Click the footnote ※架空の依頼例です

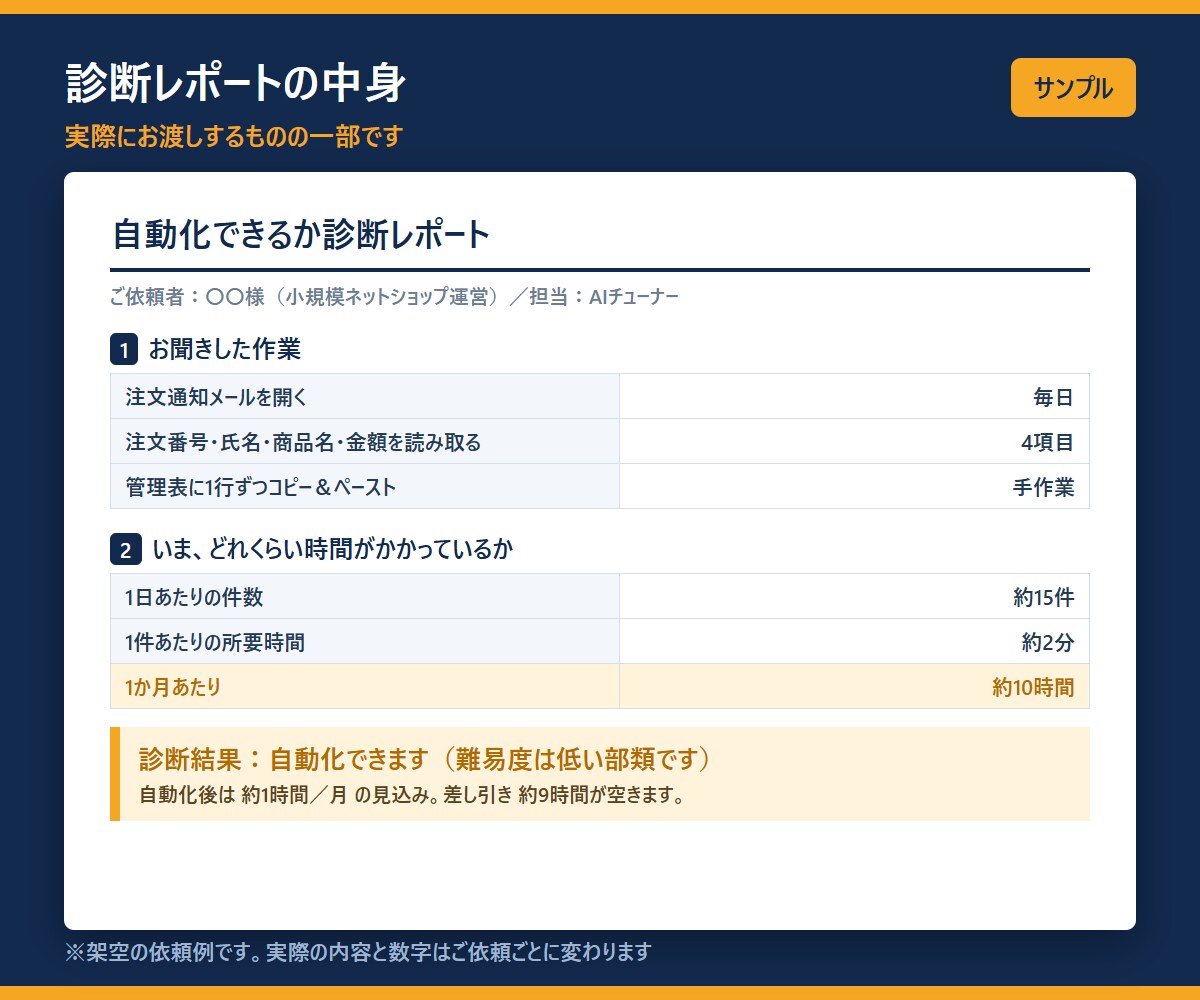pyautogui.click(x=358, y=951)
